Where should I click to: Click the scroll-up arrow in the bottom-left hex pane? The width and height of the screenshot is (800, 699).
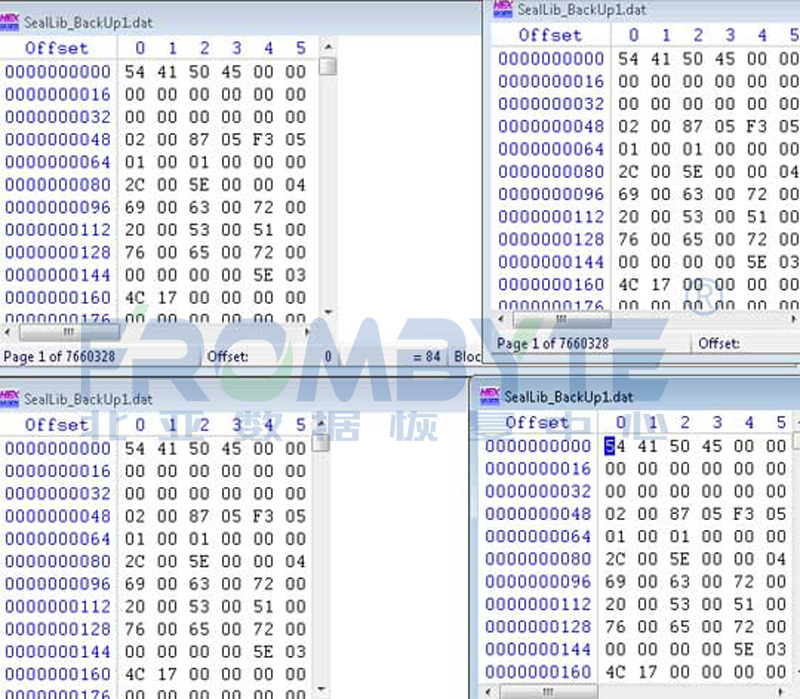tap(321, 423)
